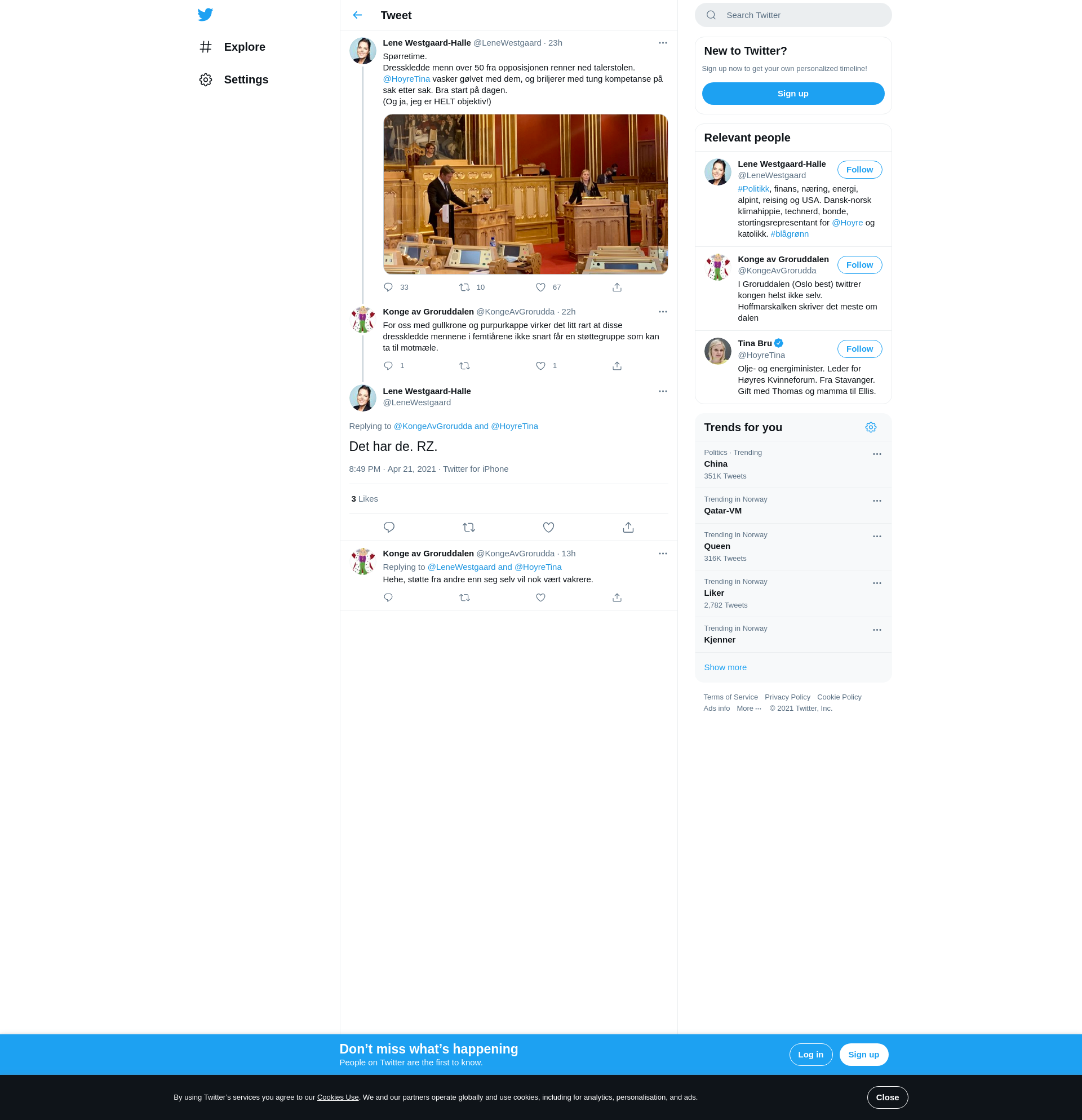Share the 'Hehe, støtte fra andre' tweet
Viewport: 1082px width, 1120px height.
[617, 597]
